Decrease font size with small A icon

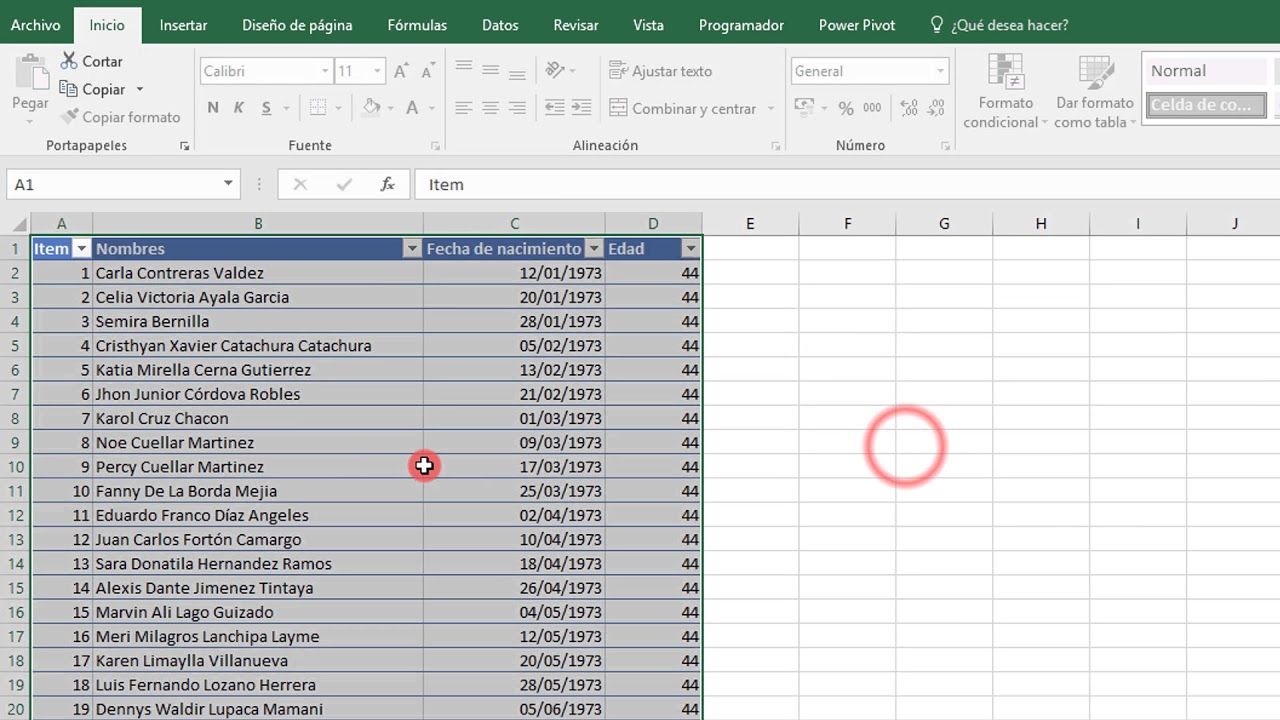428,71
